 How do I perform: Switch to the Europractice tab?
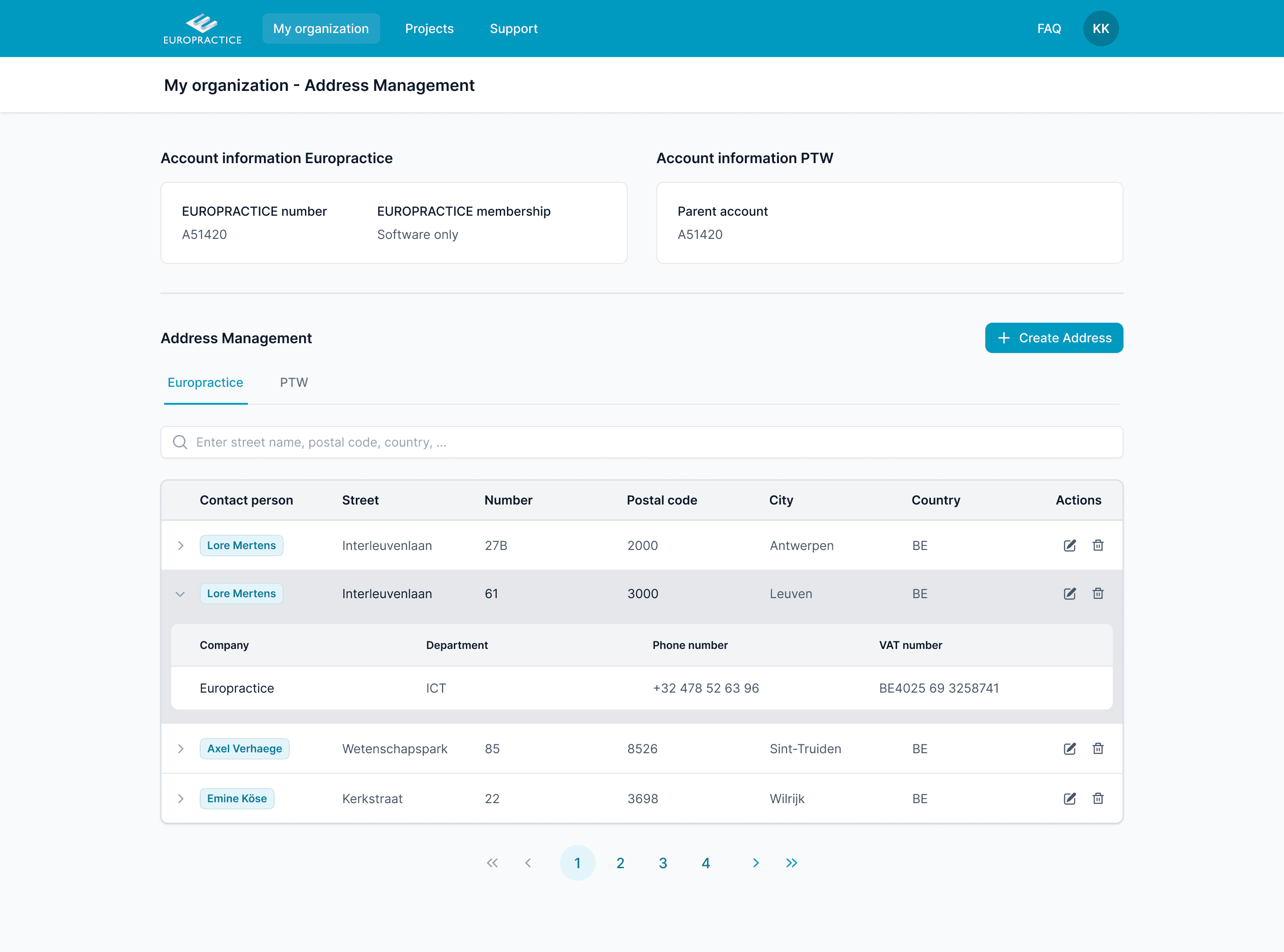pyautogui.click(x=206, y=383)
